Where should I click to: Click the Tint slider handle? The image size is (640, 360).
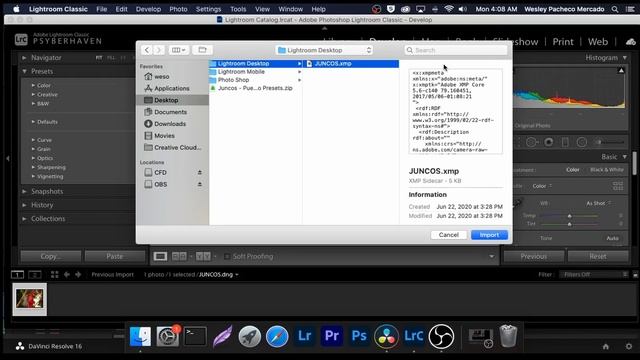point(569,224)
